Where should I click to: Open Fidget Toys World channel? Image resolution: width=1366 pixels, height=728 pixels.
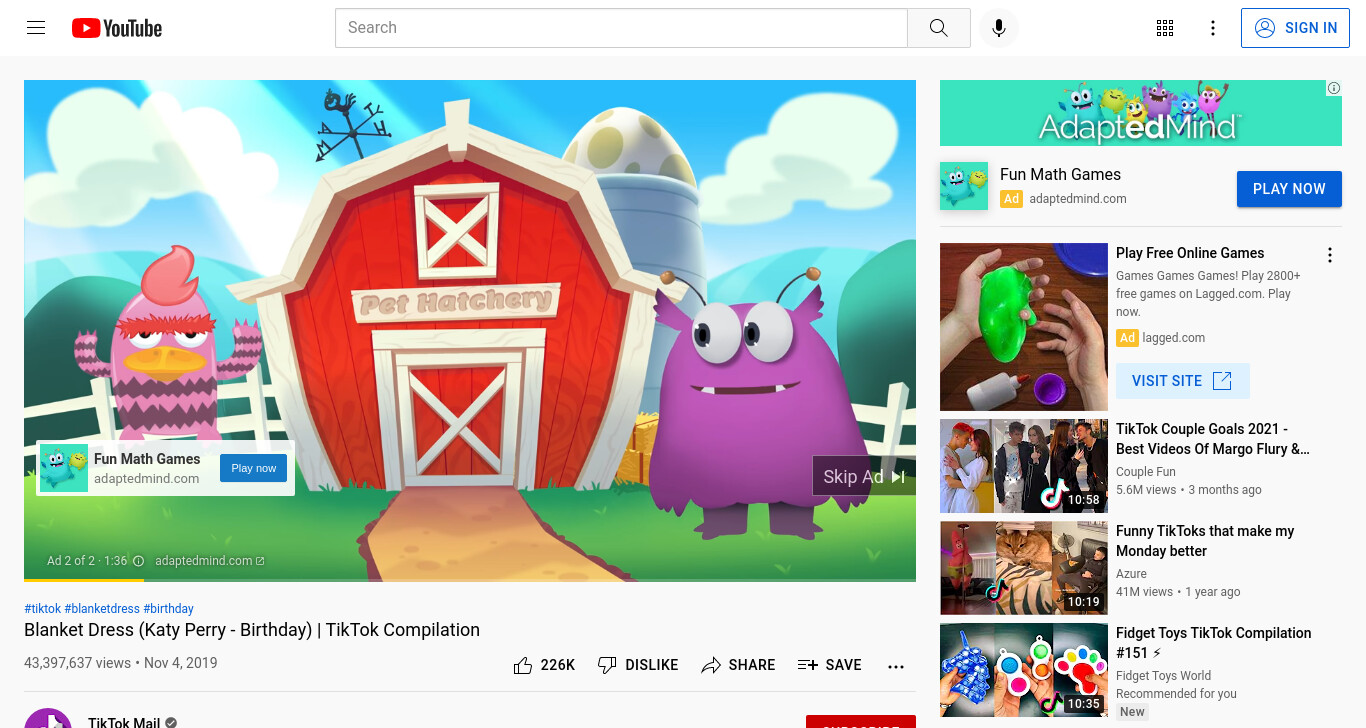tap(1163, 676)
